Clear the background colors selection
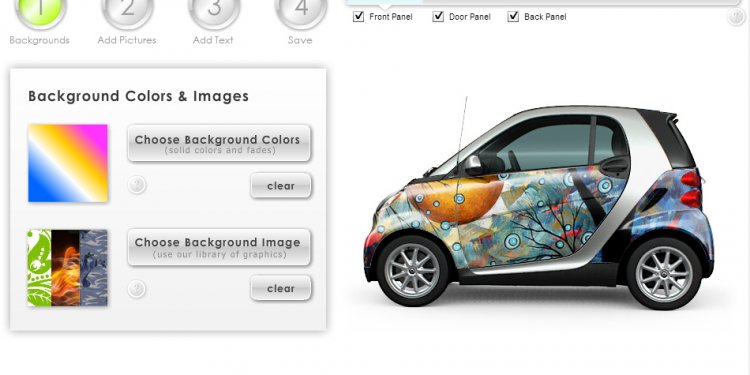Viewport: 750px width, 375px height. pyautogui.click(x=281, y=186)
